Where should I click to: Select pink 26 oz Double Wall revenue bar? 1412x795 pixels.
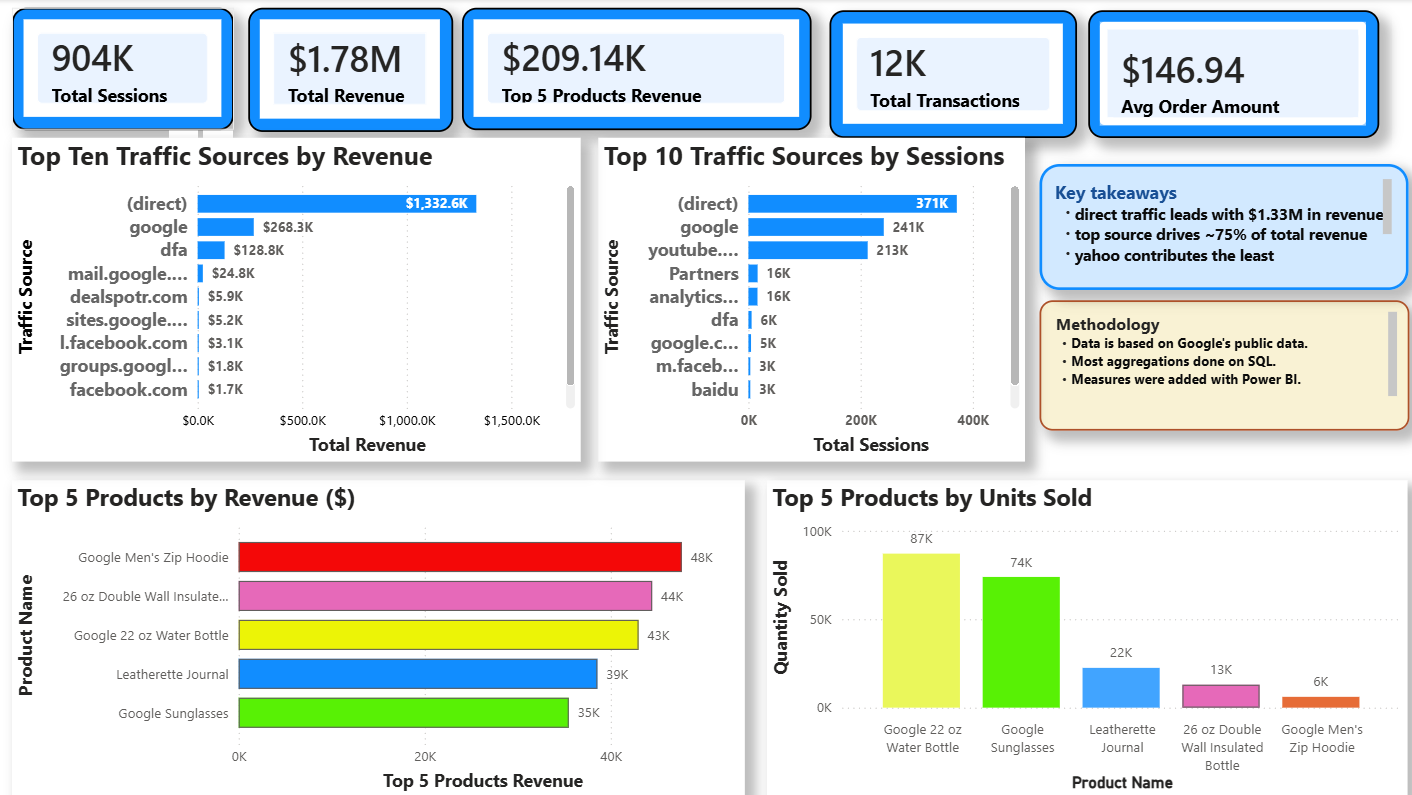(445, 596)
